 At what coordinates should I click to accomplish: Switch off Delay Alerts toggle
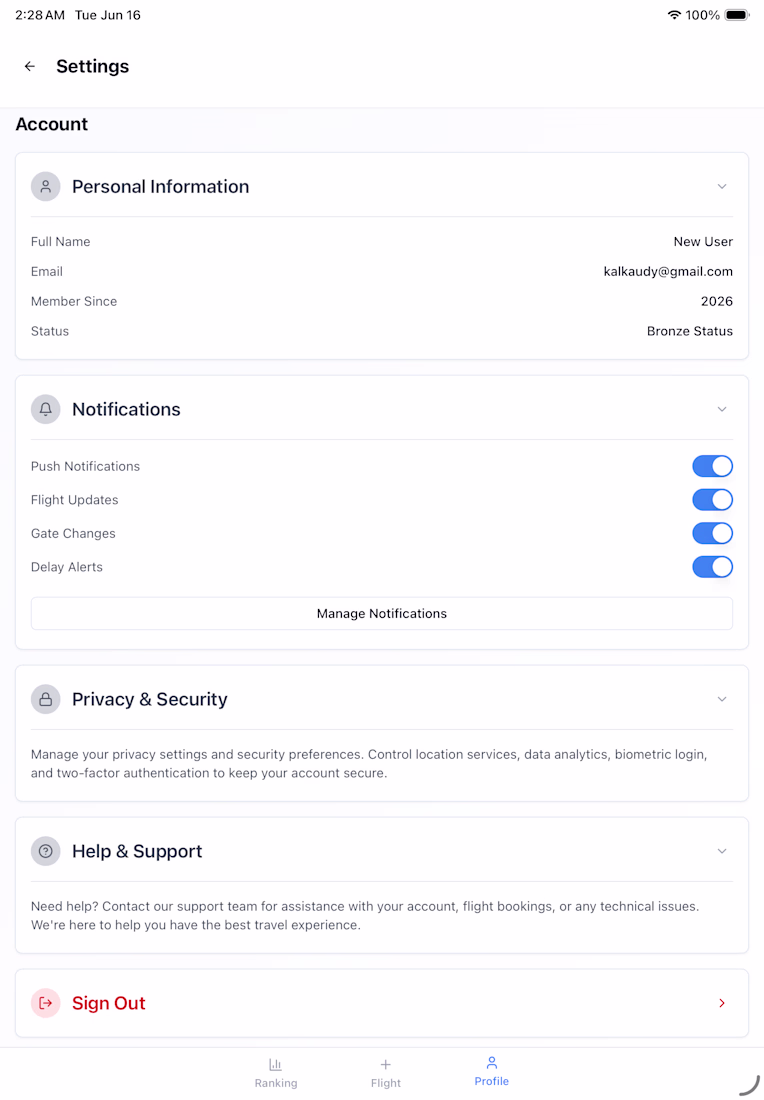[712, 567]
